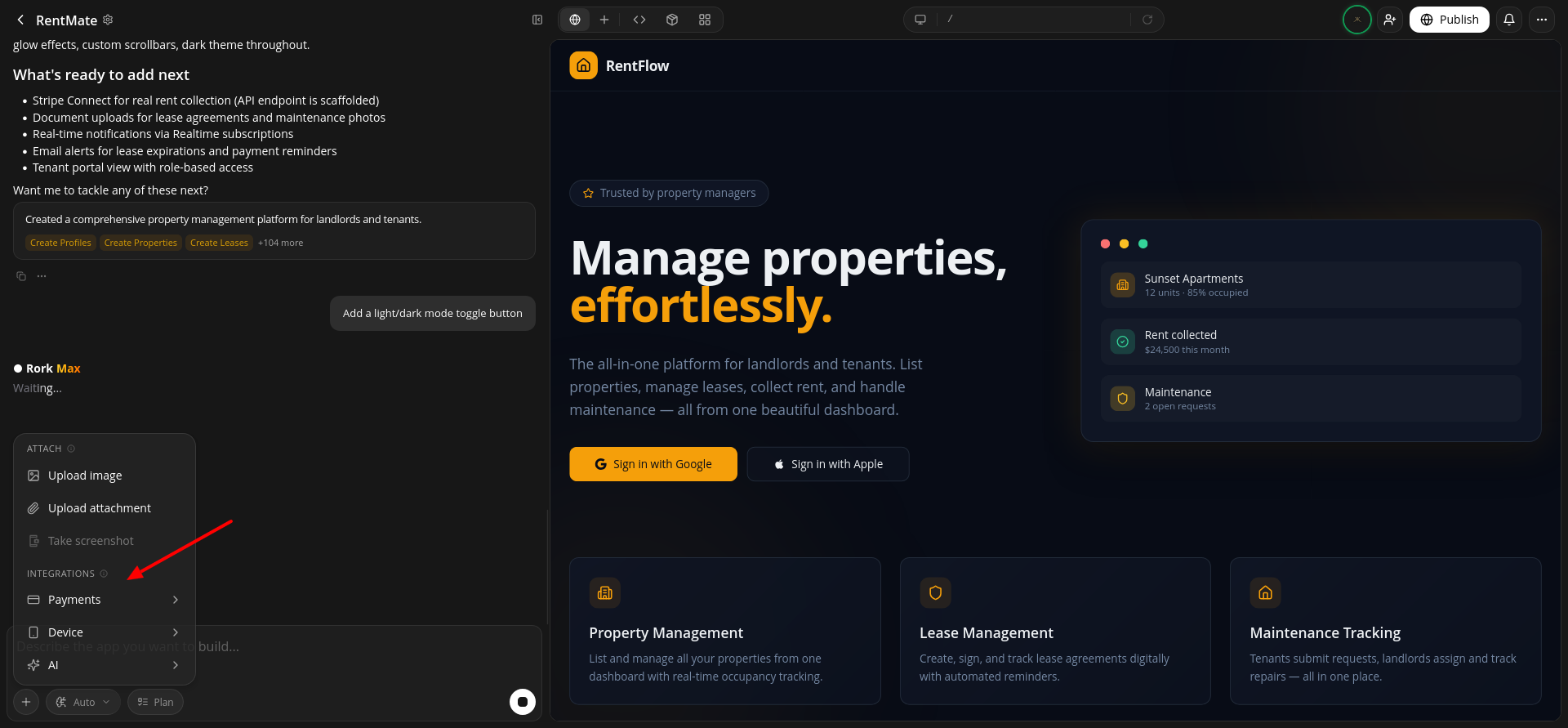Click the Property Management card icon
This screenshot has width=1568, height=728.
point(605,593)
